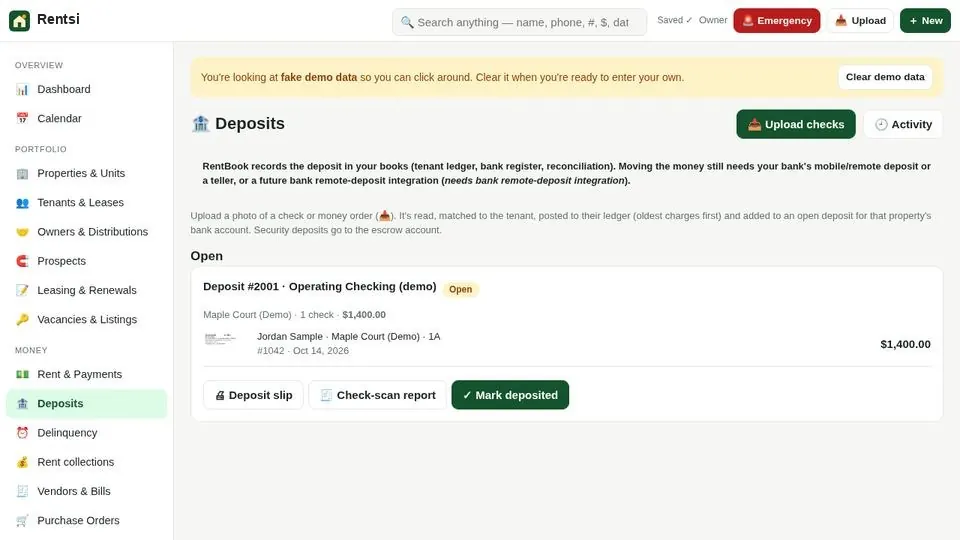Click the Leasing & Renewals memo icon
This screenshot has height=540, width=960.
click(x=22, y=290)
